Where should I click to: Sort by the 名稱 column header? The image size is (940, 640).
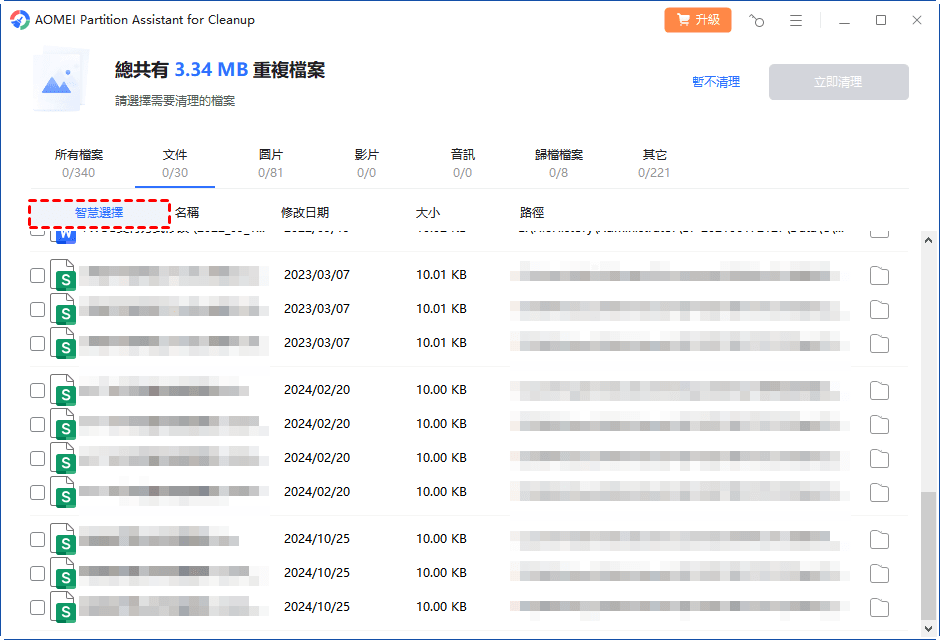[187, 213]
